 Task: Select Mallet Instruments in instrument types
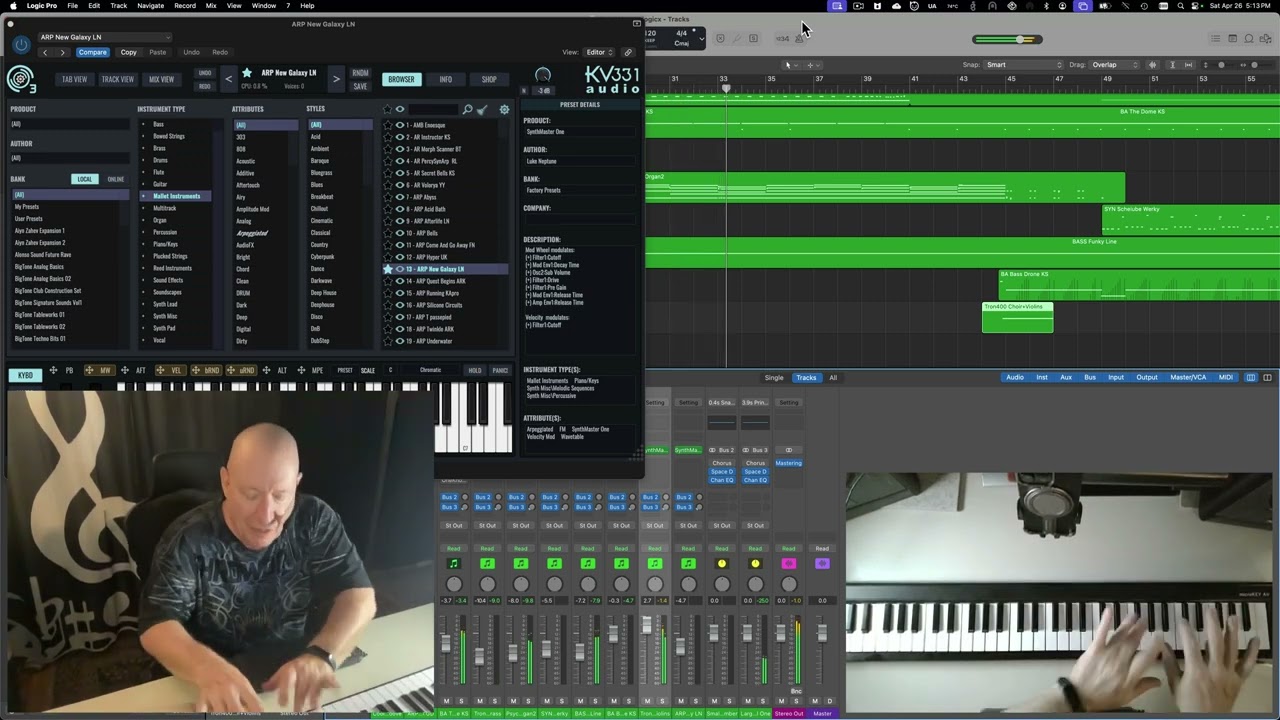pos(176,196)
